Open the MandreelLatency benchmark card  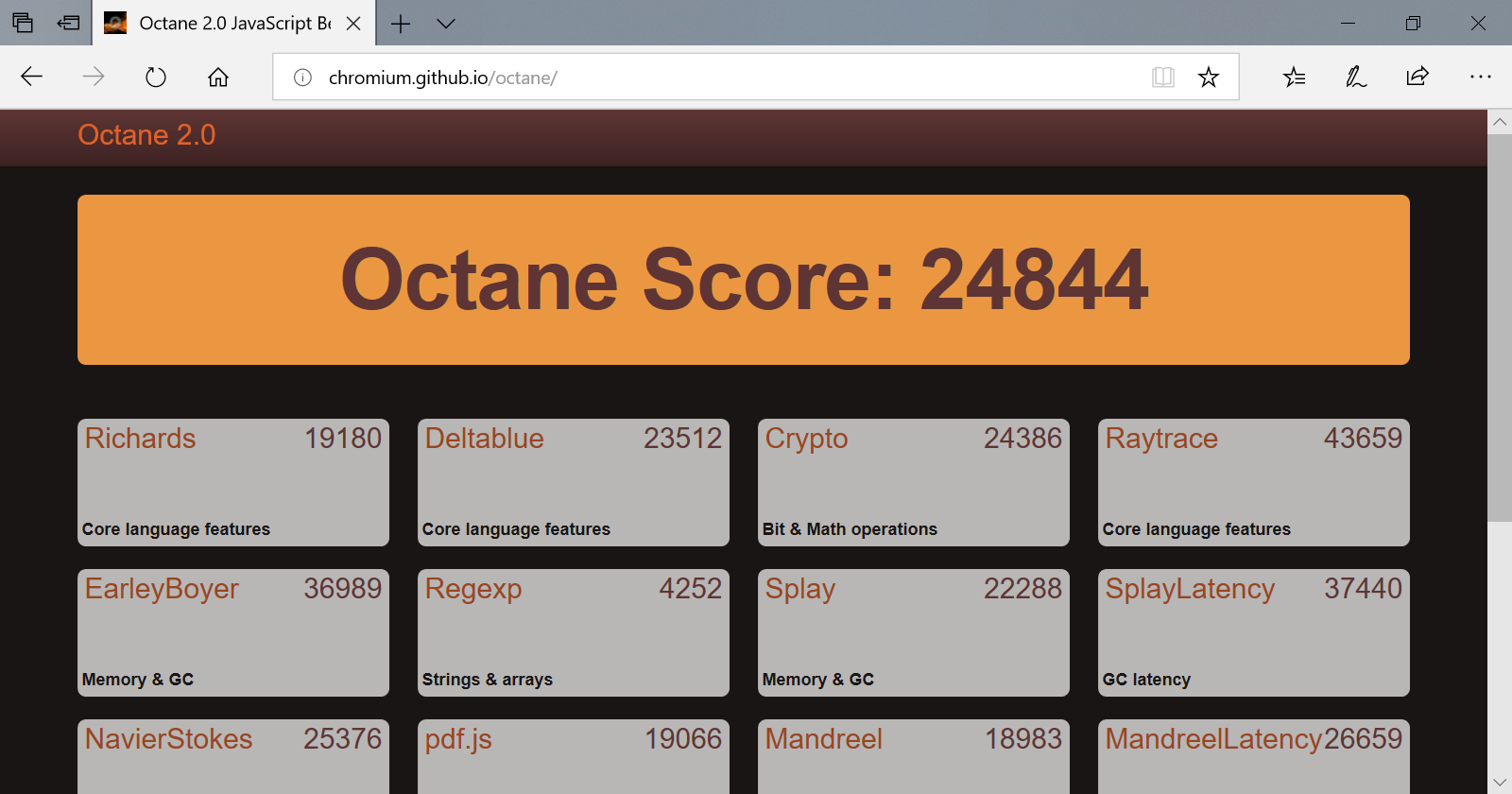pyautogui.click(x=1254, y=756)
